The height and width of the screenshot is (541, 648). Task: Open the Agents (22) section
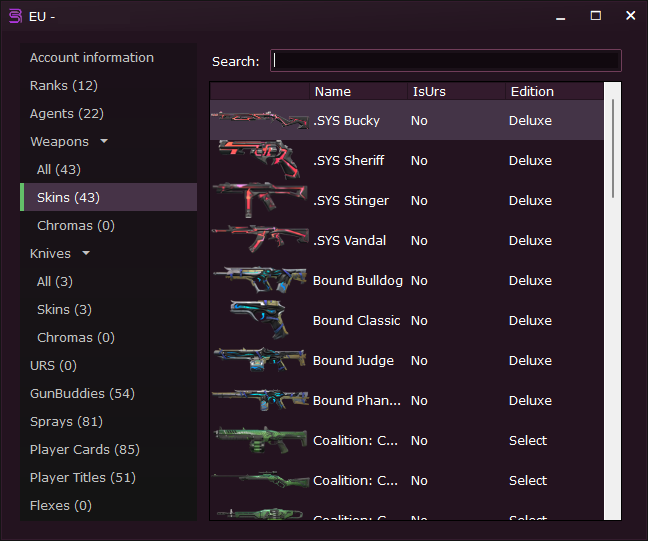67,114
